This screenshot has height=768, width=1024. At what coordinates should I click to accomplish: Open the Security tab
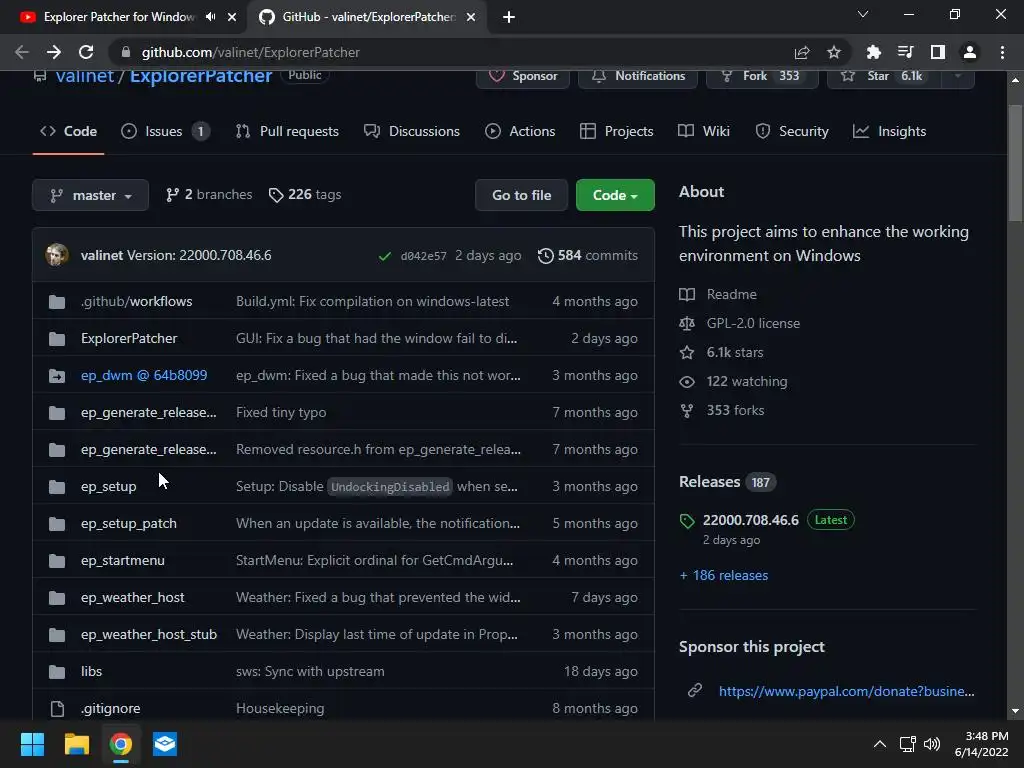(x=792, y=131)
